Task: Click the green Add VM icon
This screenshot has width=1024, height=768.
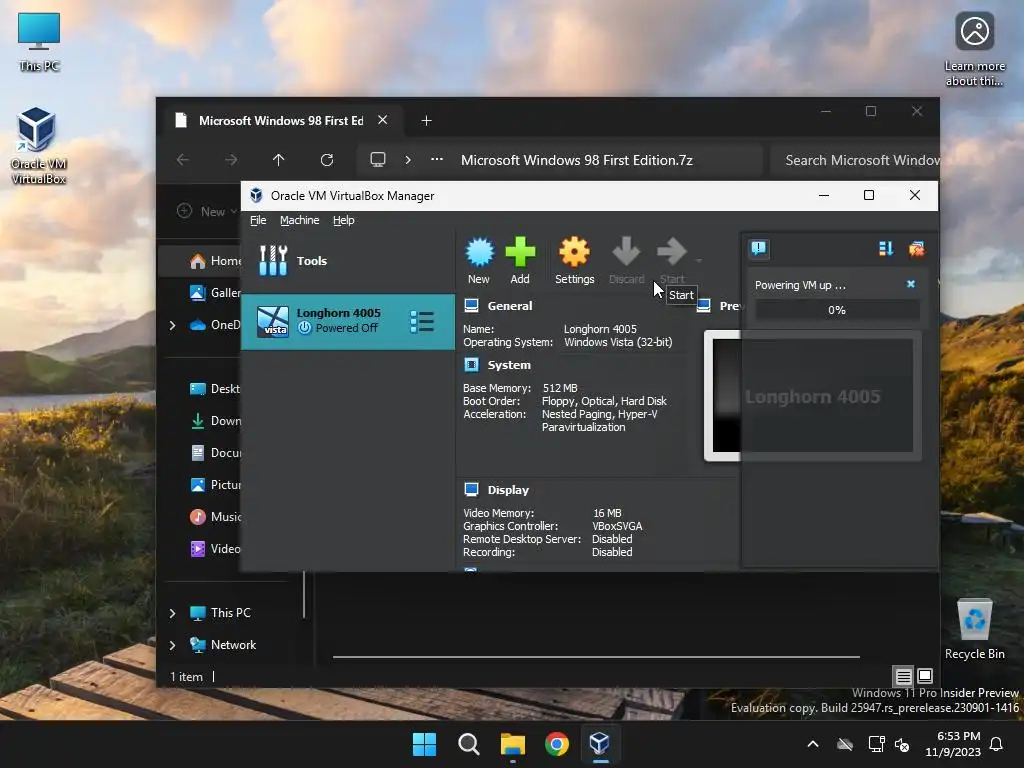Action: (x=520, y=260)
